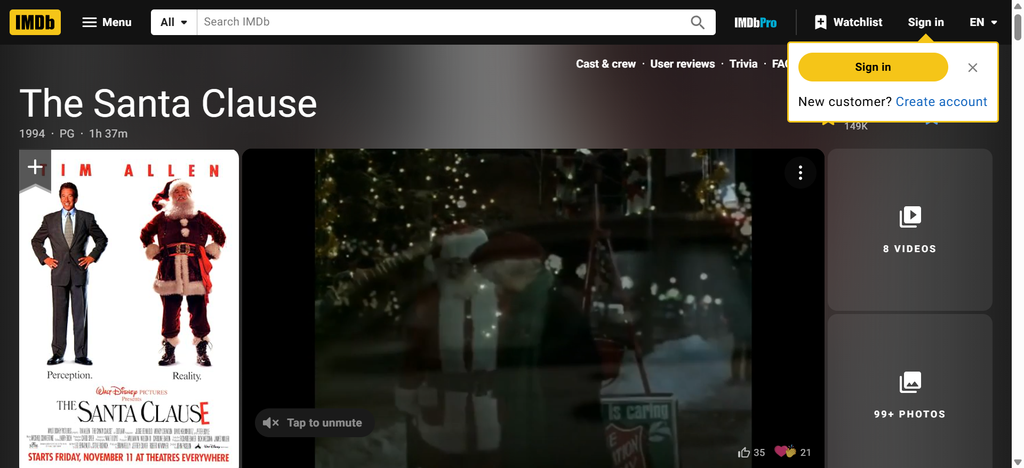This screenshot has height=468, width=1024.
Task: Click the PG rating label
Action: tap(67, 134)
